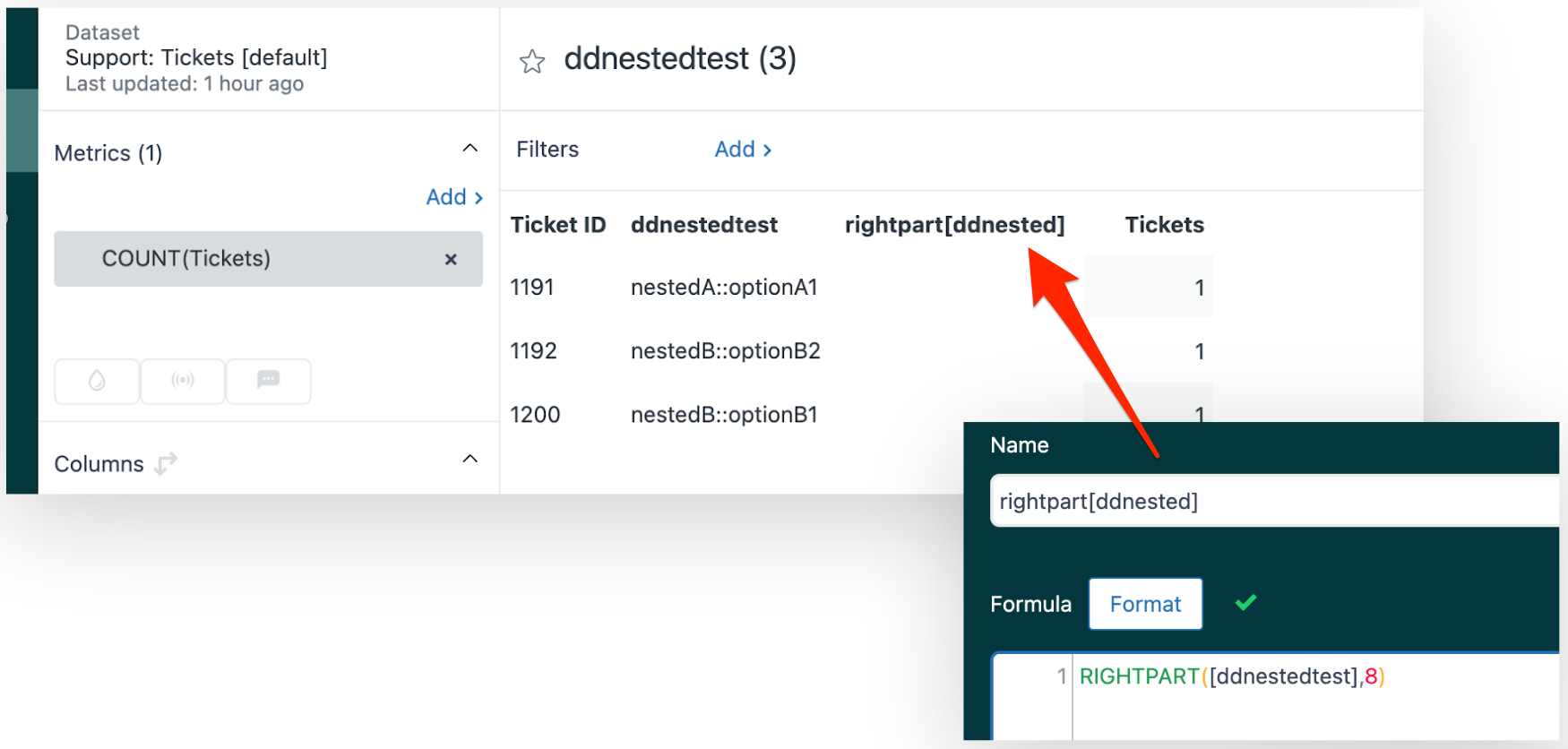1568x749 pixels.
Task: Add a new metric via Add link
Action: [x=454, y=197]
